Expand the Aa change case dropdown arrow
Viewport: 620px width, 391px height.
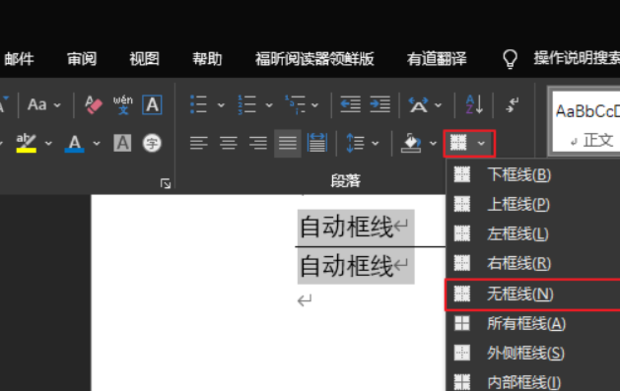[57, 105]
